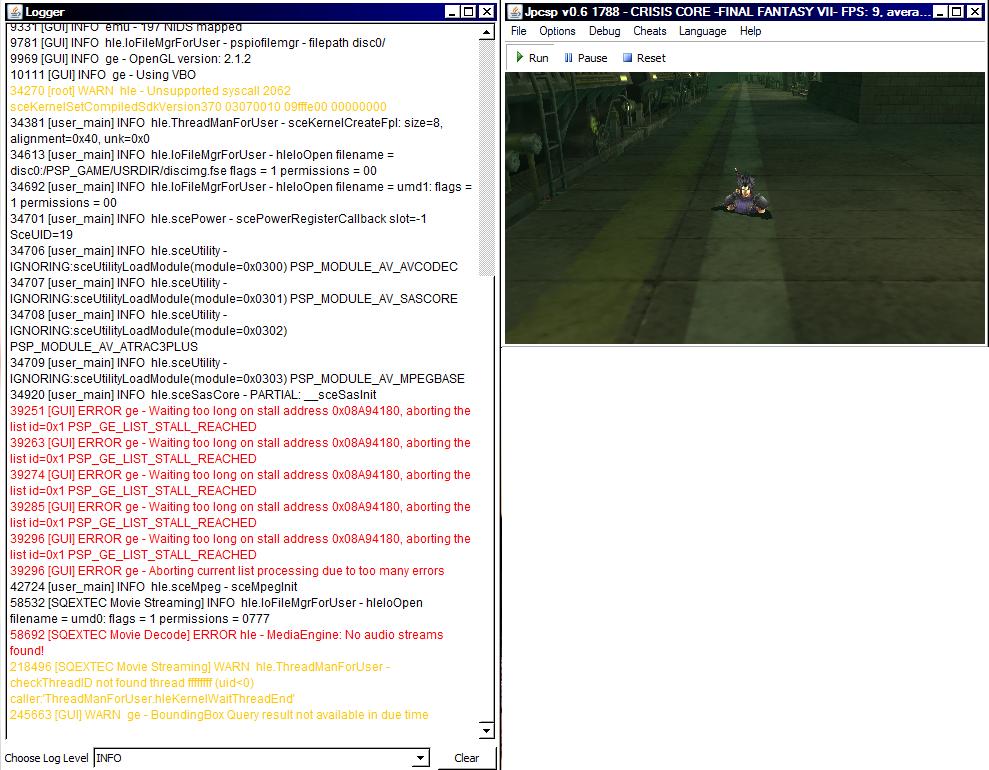Clear the log with the Clear button

point(466,758)
